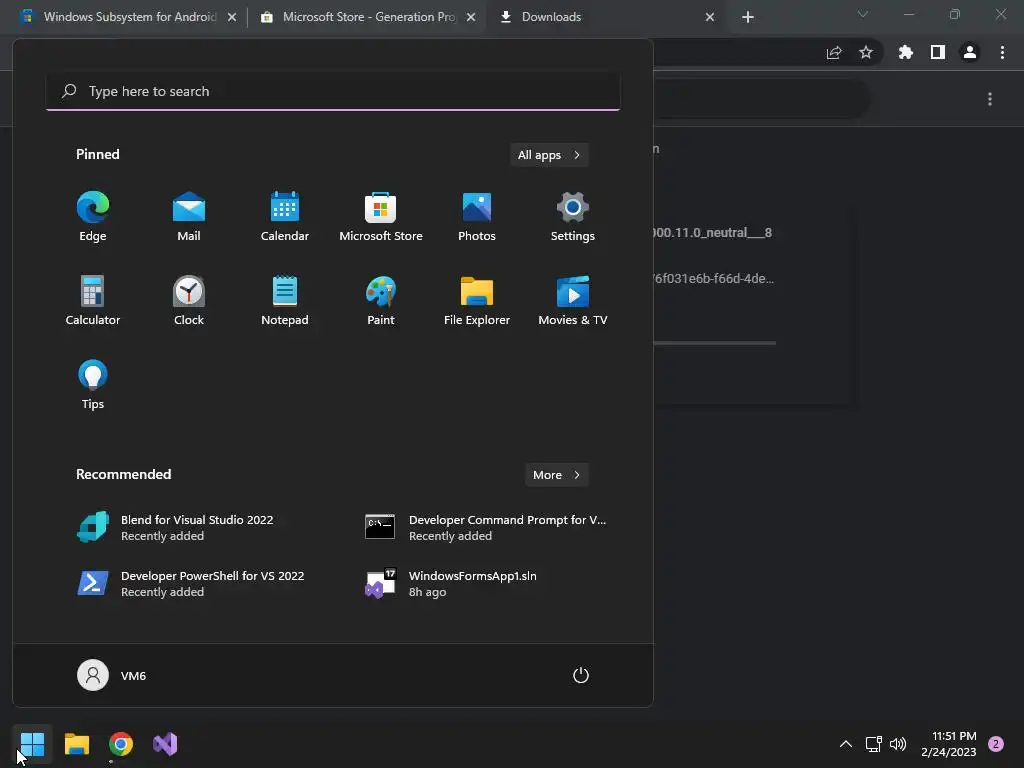Image resolution: width=1024 pixels, height=768 pixels.
Task: Open the Clock app
Action: point(189,300)
